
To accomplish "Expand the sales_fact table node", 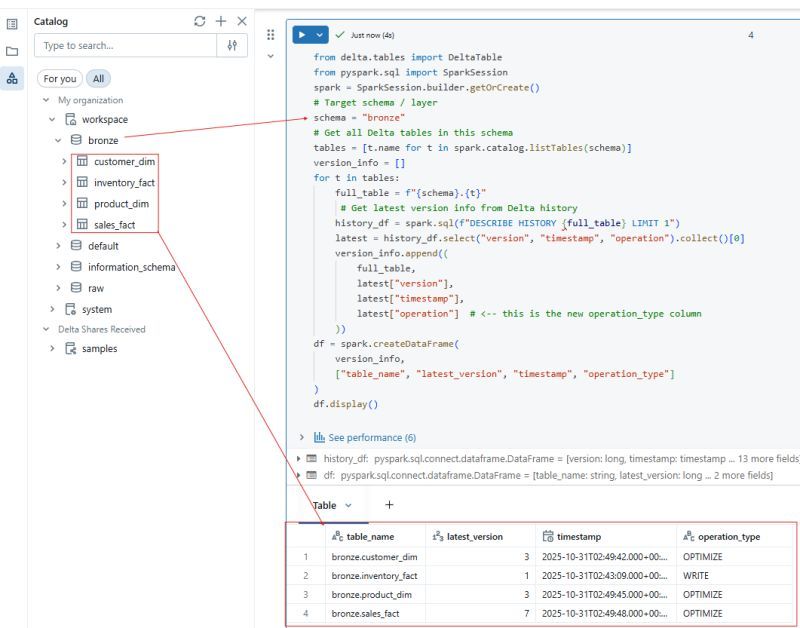I will point(65,225).
